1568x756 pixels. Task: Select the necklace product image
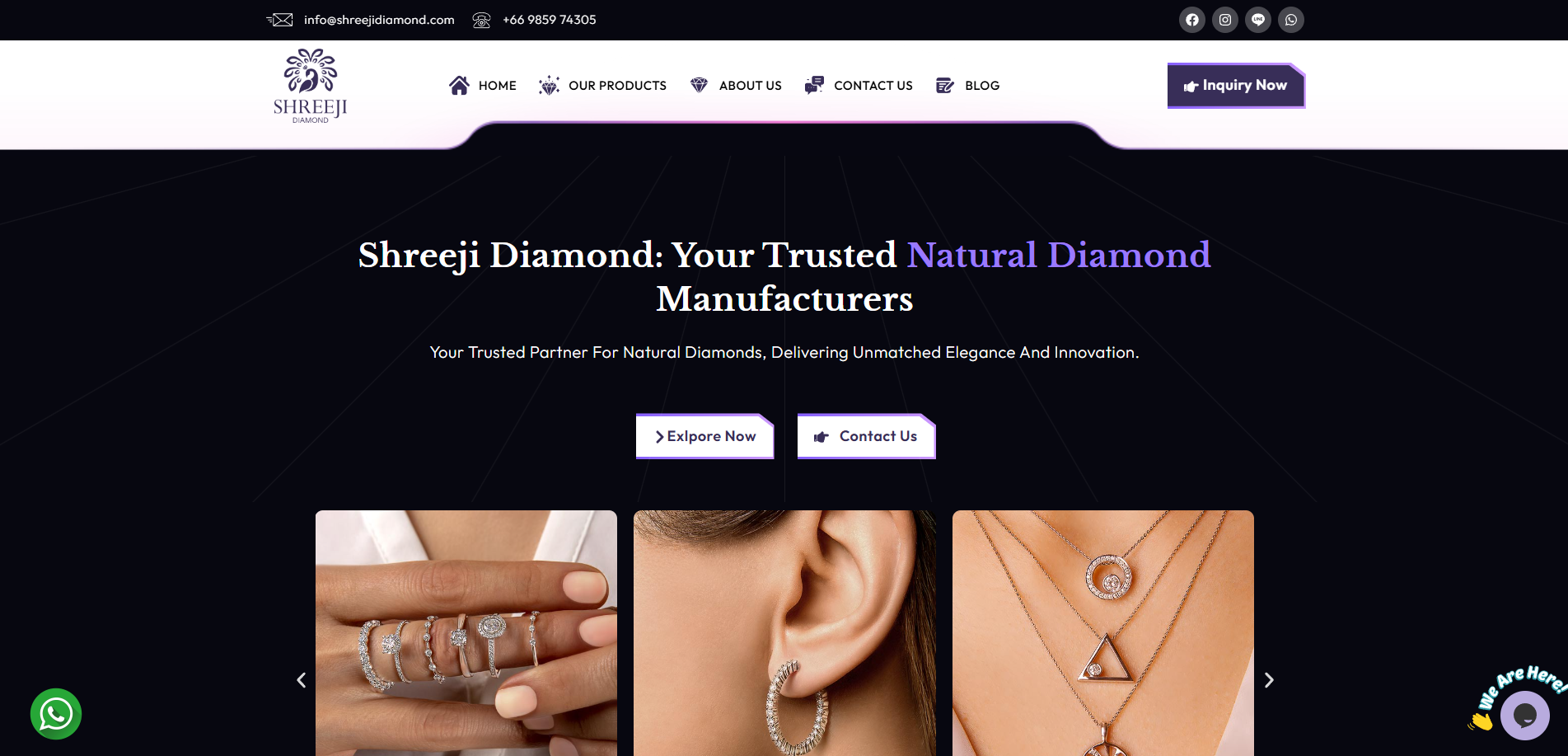(1103, 633)
